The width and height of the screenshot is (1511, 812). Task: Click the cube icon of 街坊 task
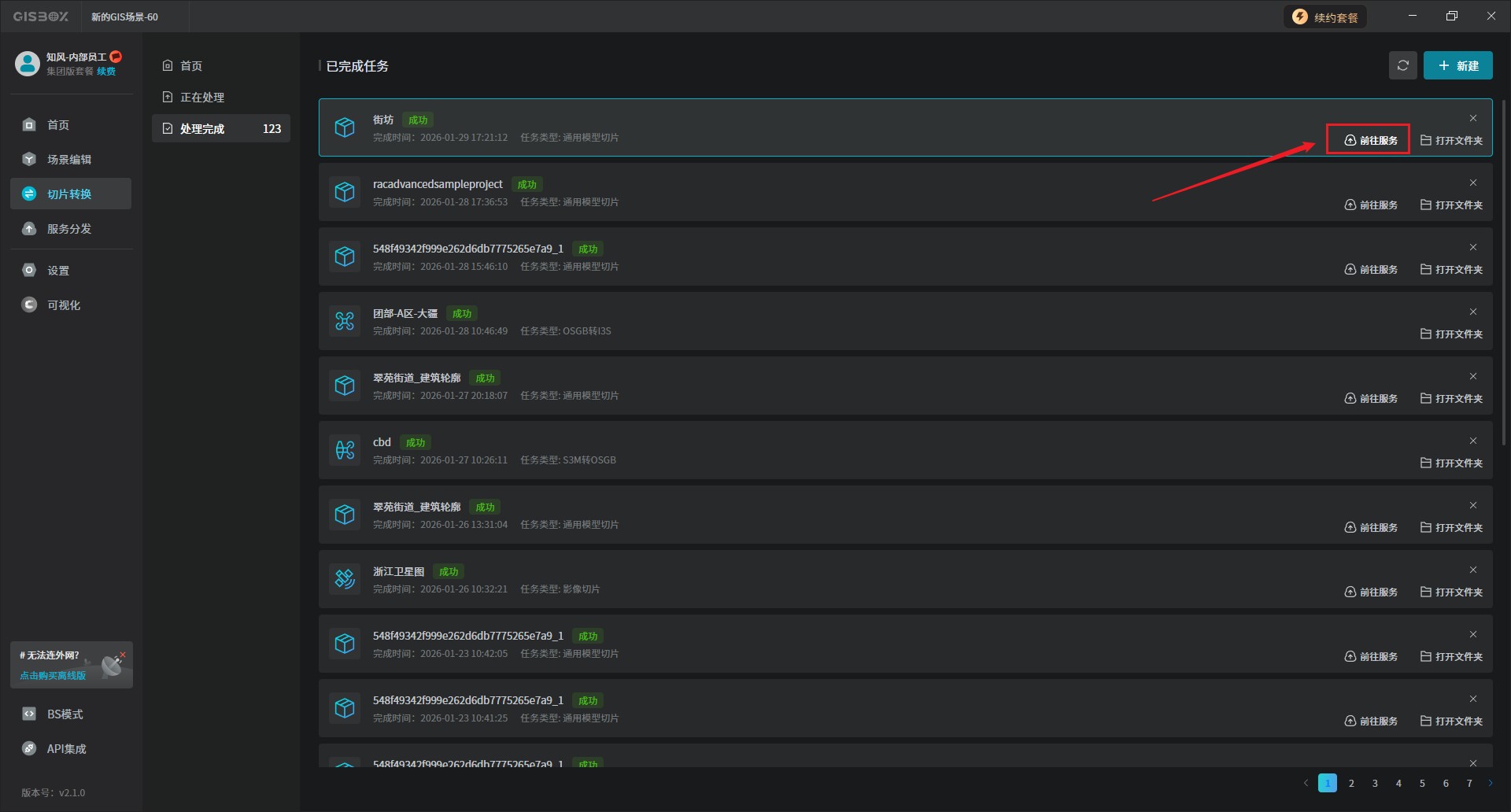pyautogui.click(x=345, y=127)
